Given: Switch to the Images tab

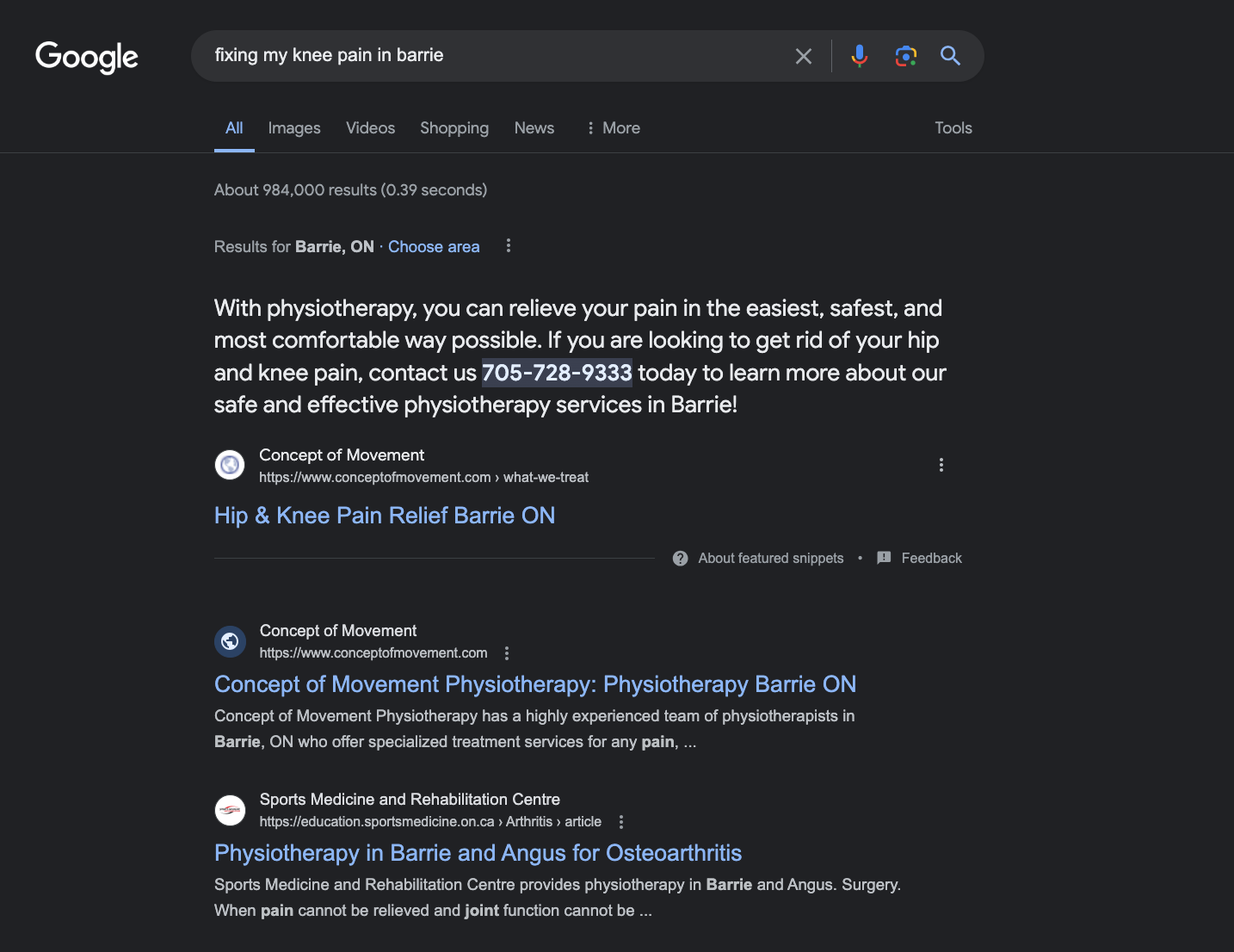Looking at the screenshot, I should tap(293, 127).
